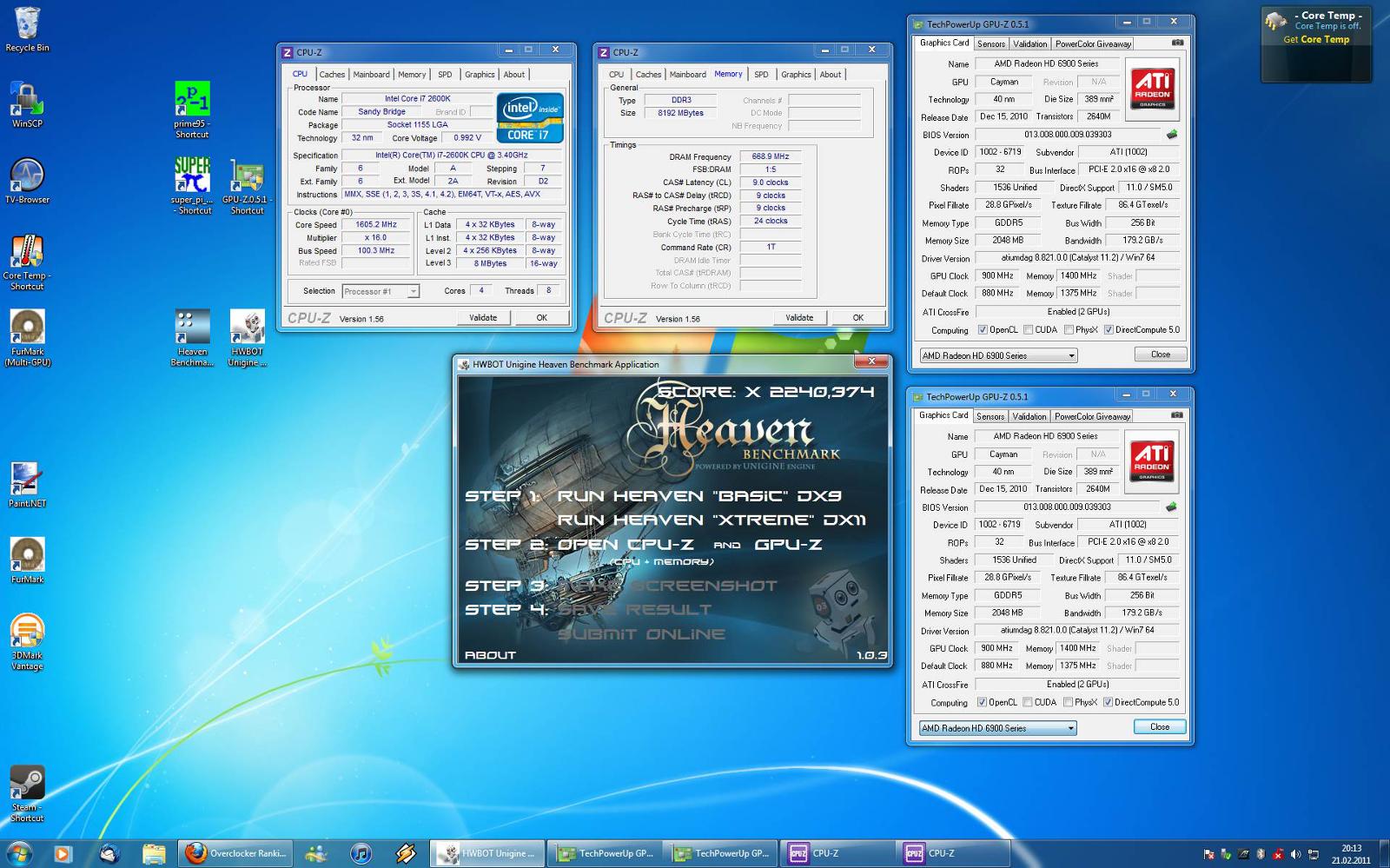The width and height of the screenshot is (1390, 868).
Task: Click the BIOS save icon in bottom GPU-Z
Action: pyautogui.click(x=1170, y=507)
